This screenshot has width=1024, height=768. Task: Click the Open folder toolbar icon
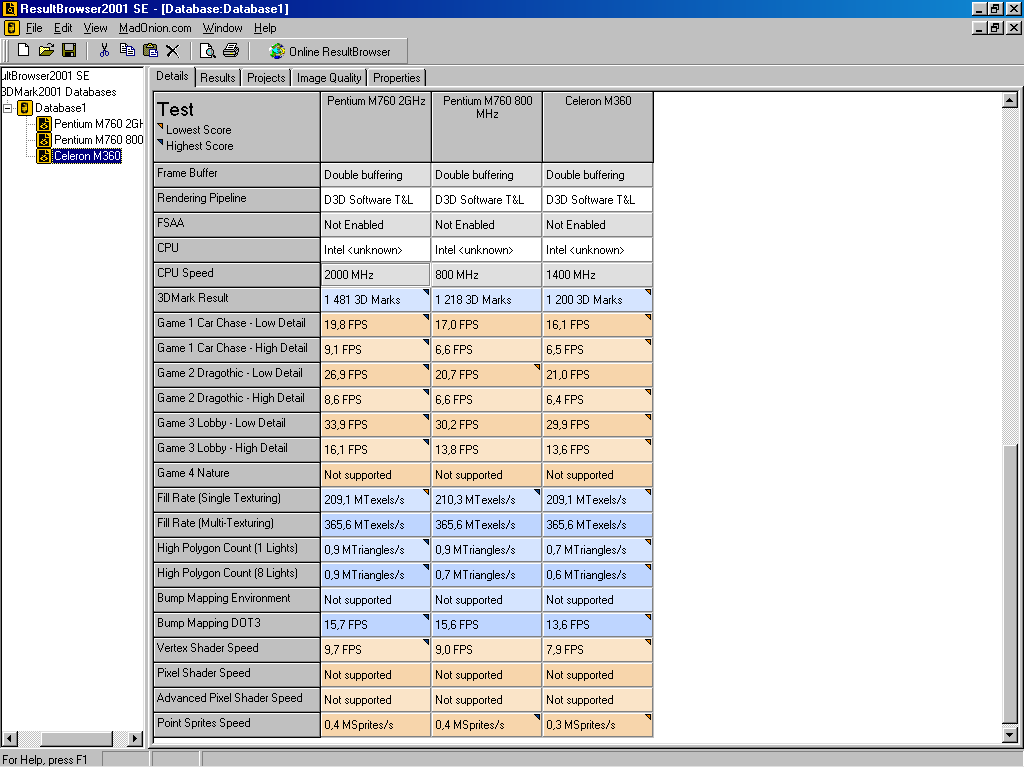46,50
